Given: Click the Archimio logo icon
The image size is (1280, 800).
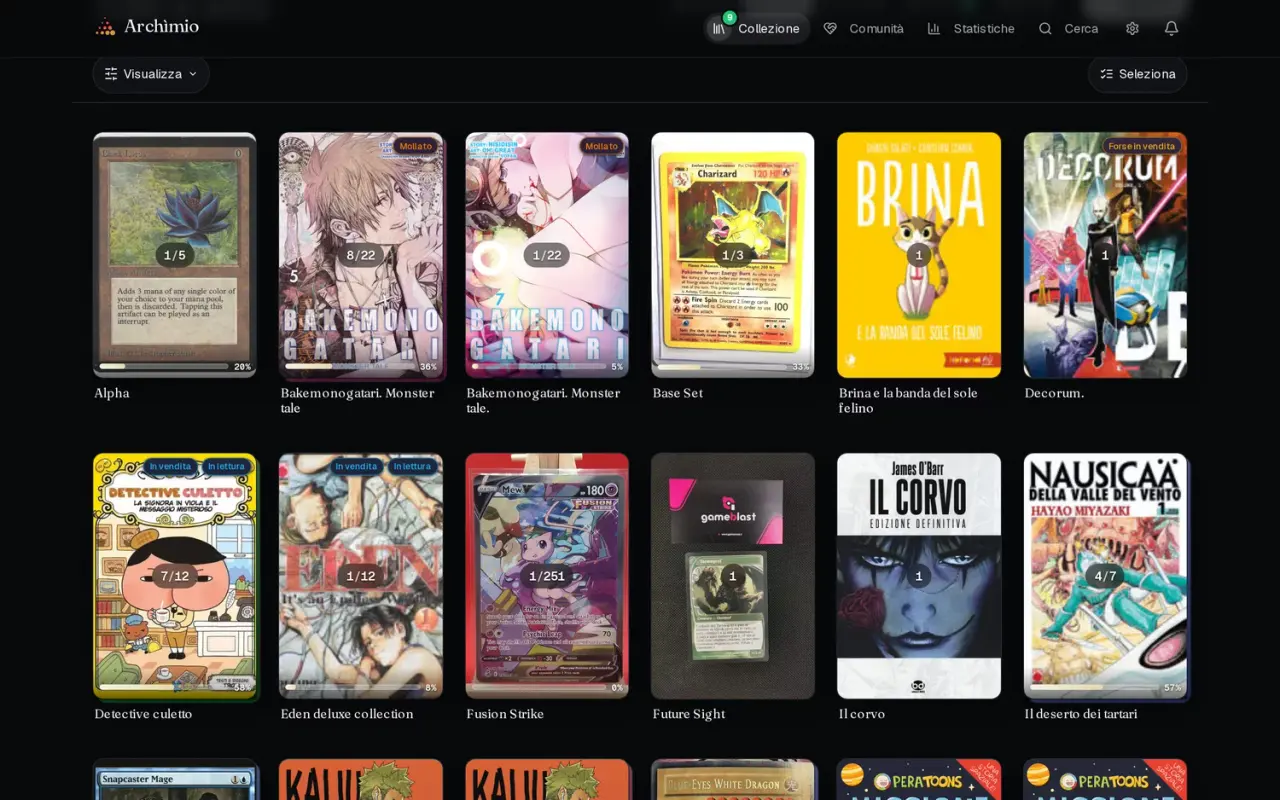Looking at the screenshot, I should pos(105,27).
